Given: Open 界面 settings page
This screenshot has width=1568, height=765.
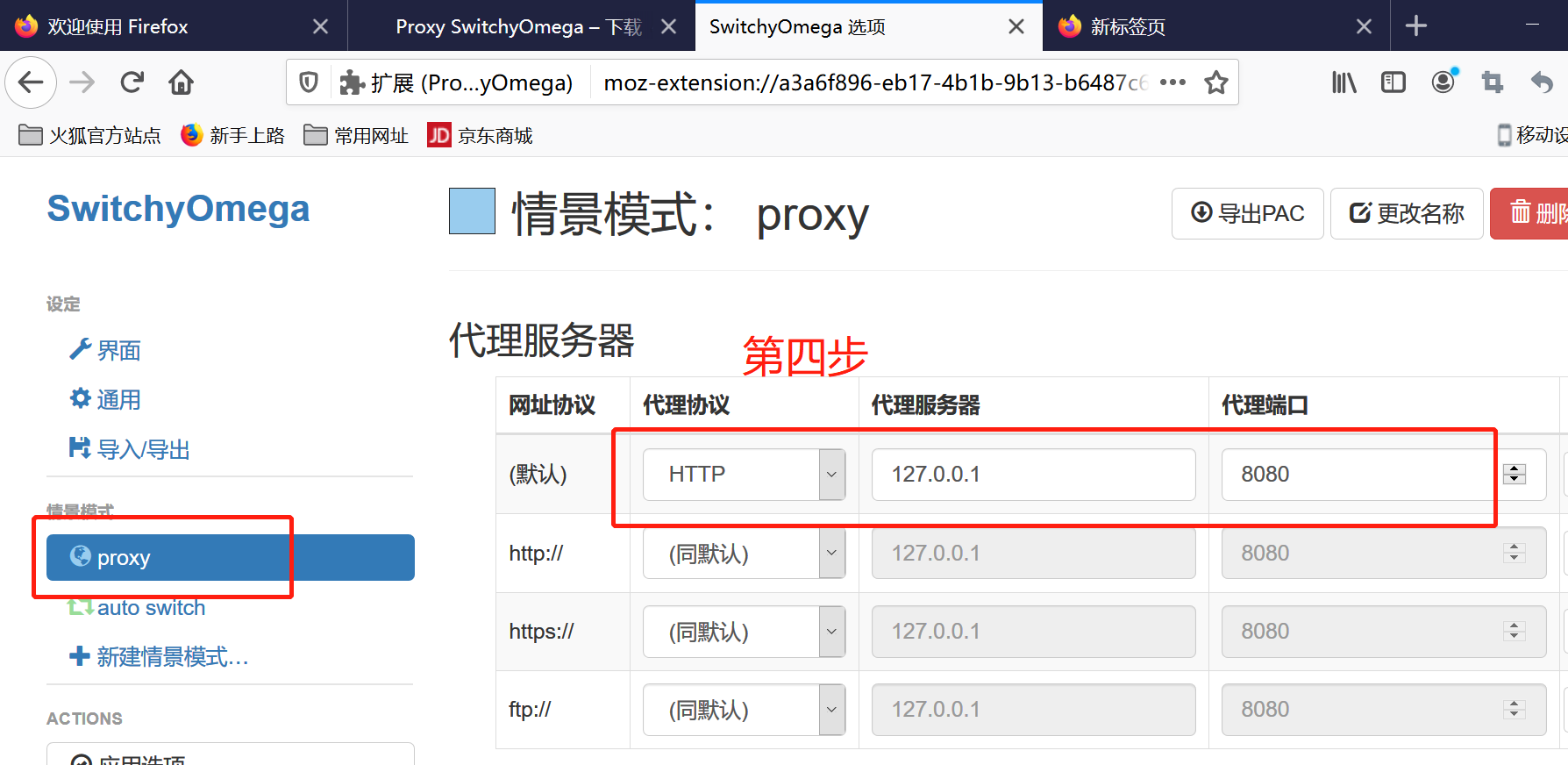Looking at the screenshot, I should pos(105,350).
